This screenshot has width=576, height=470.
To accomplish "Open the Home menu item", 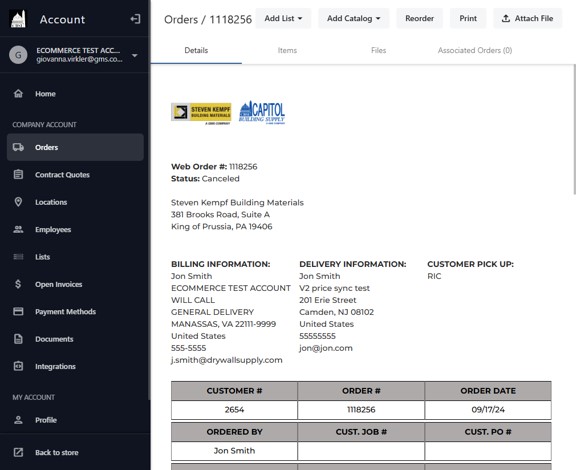I will 75,94.
